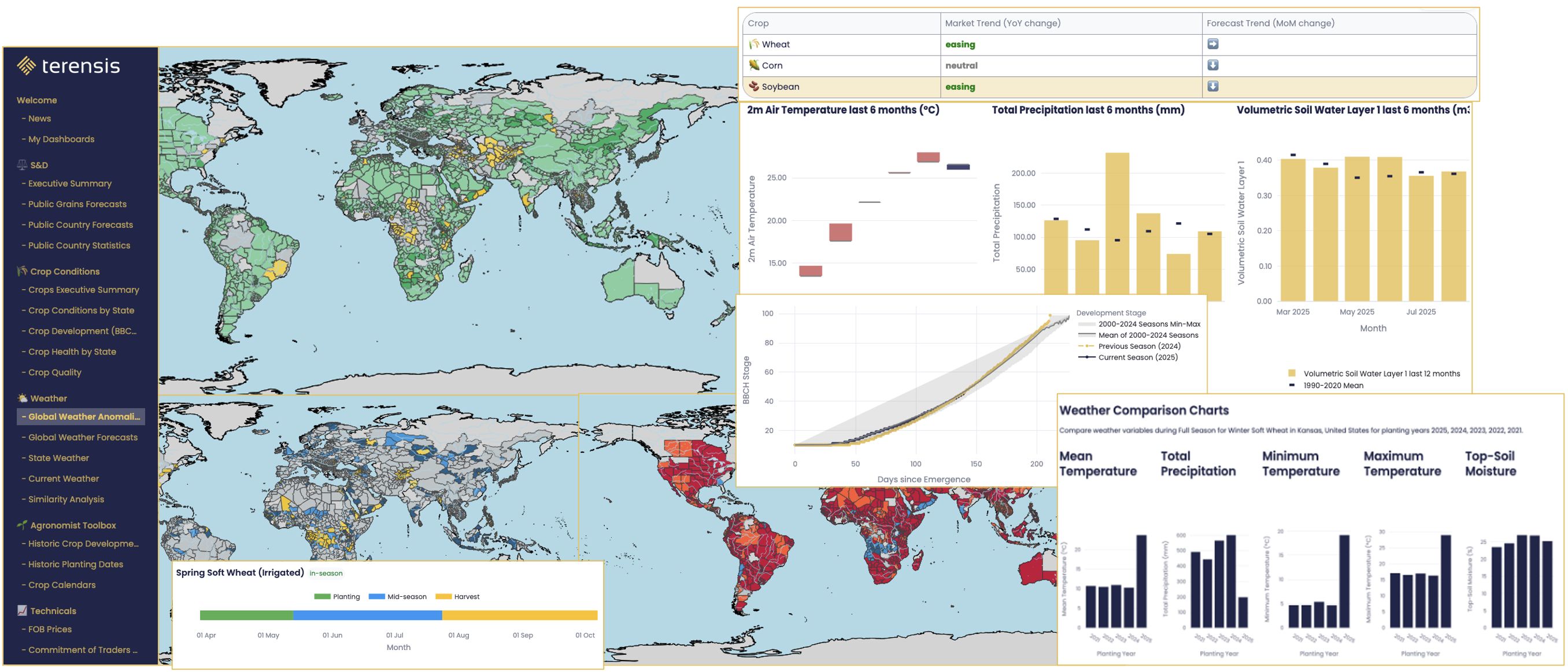This screenshot has height=672, width=1568.
Task: Click the Agronomist Toolbox sprout icon
Action: pyautogui.click(x=23, y=525)
